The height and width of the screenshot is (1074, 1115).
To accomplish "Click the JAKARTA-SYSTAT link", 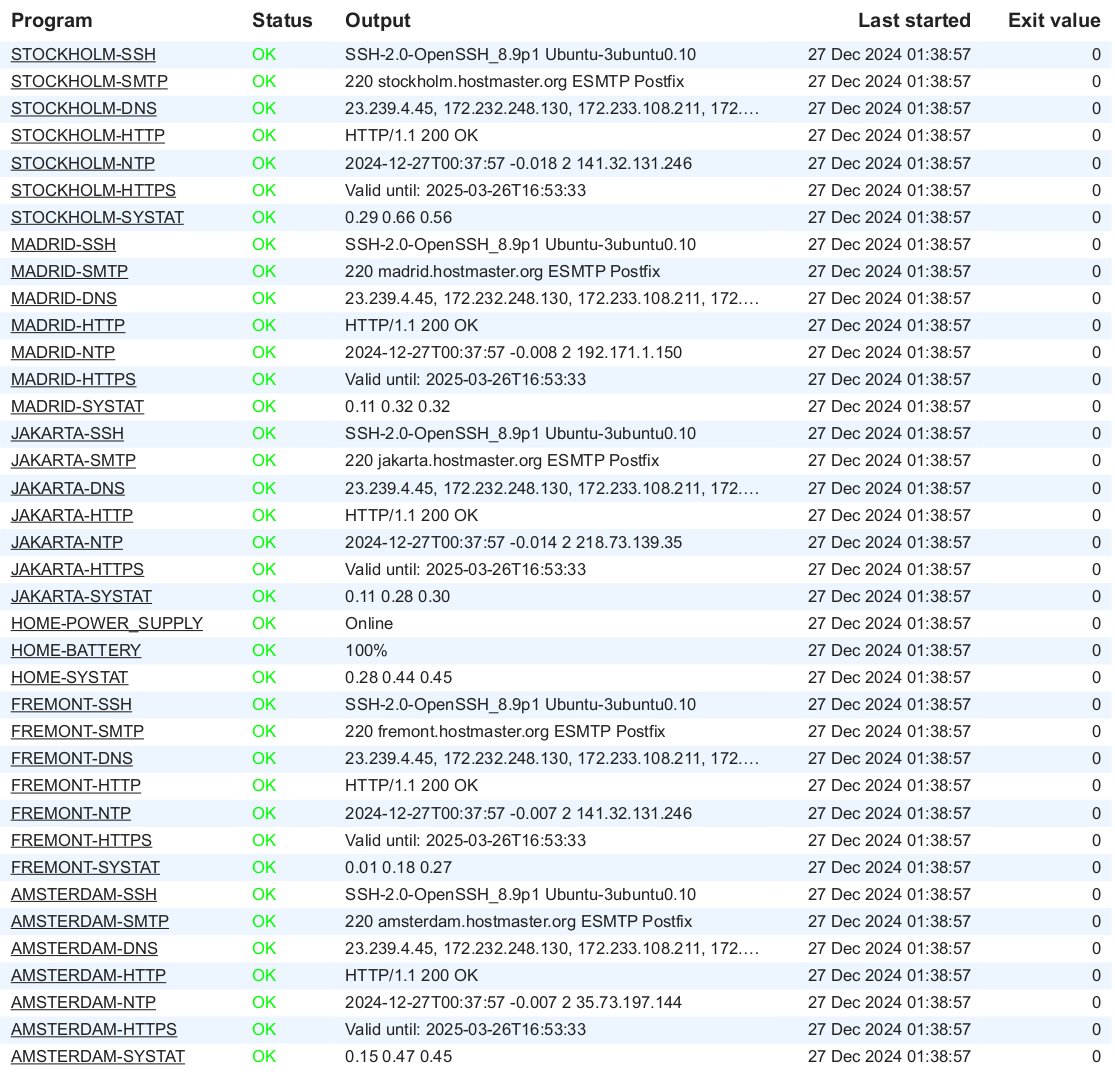I will tap(81, 596).
